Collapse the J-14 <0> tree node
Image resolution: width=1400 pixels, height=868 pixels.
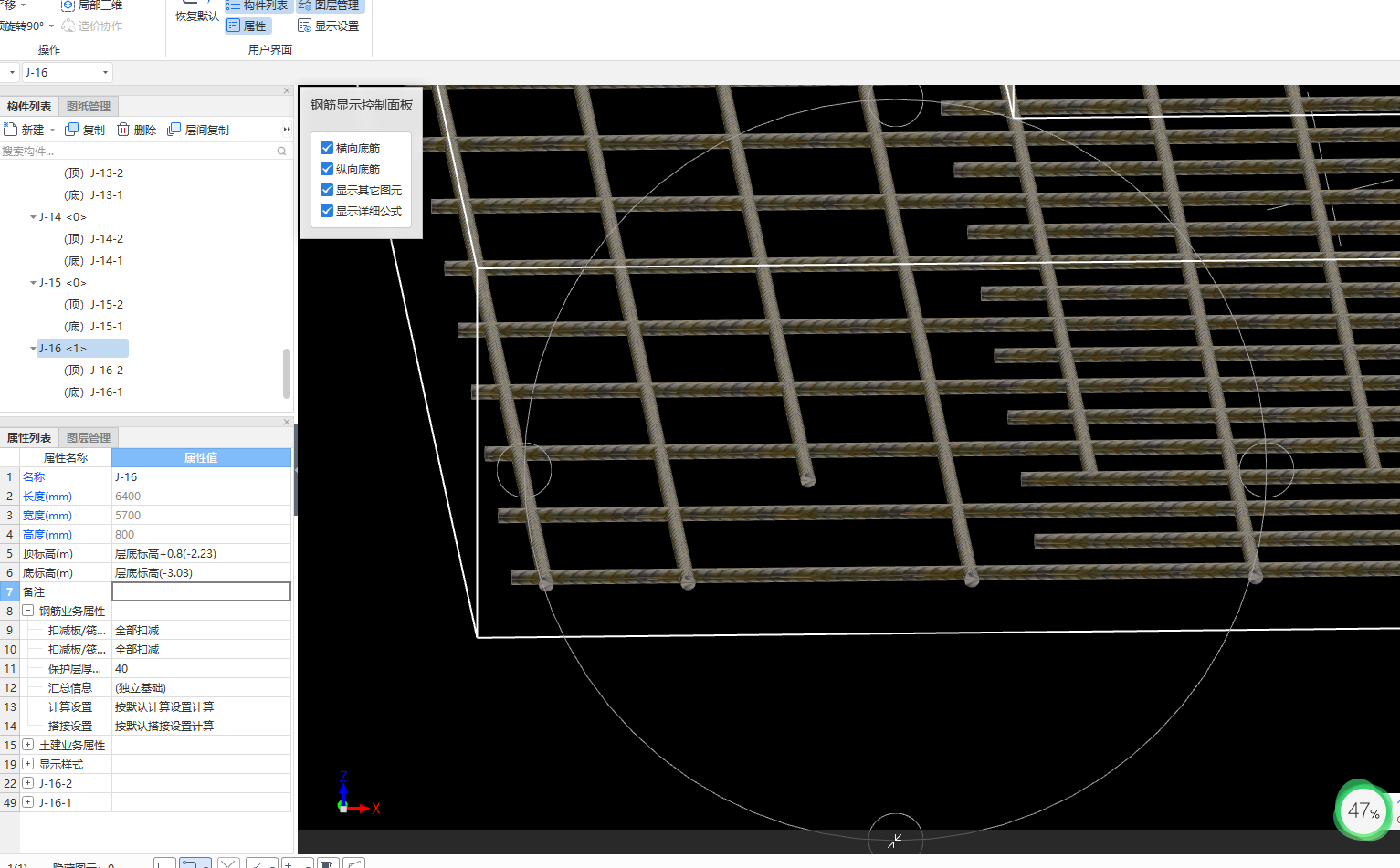click(33, 217)
